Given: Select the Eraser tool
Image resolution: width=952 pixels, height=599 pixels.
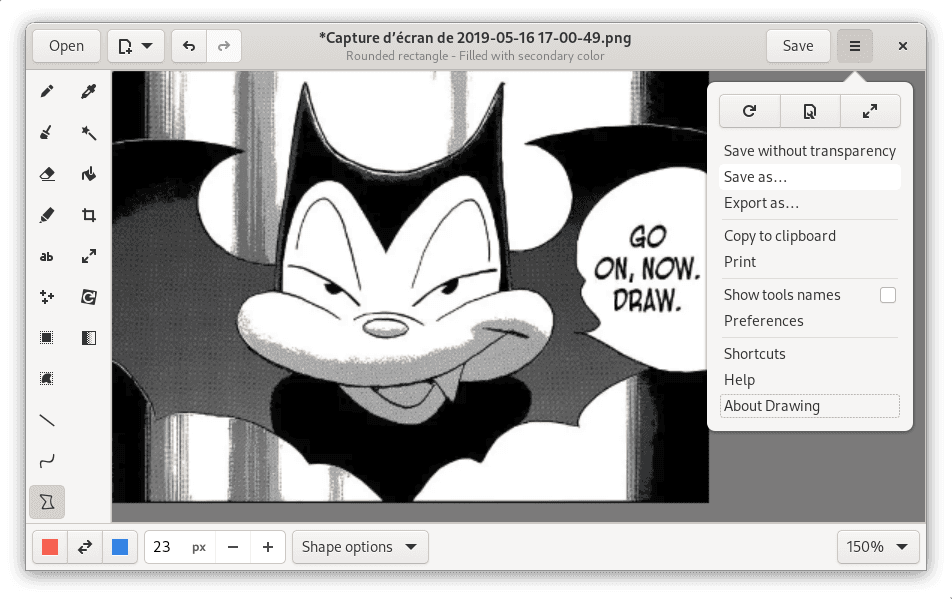Looking at the screenshot, I should tap(46, 174).
